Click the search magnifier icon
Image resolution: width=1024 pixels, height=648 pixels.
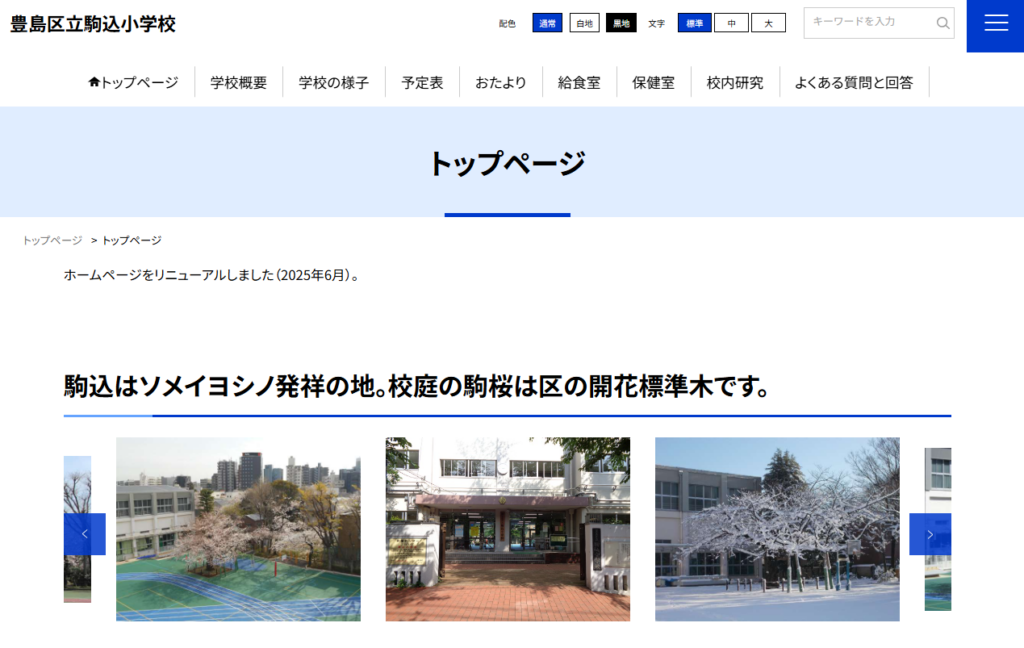942,23
